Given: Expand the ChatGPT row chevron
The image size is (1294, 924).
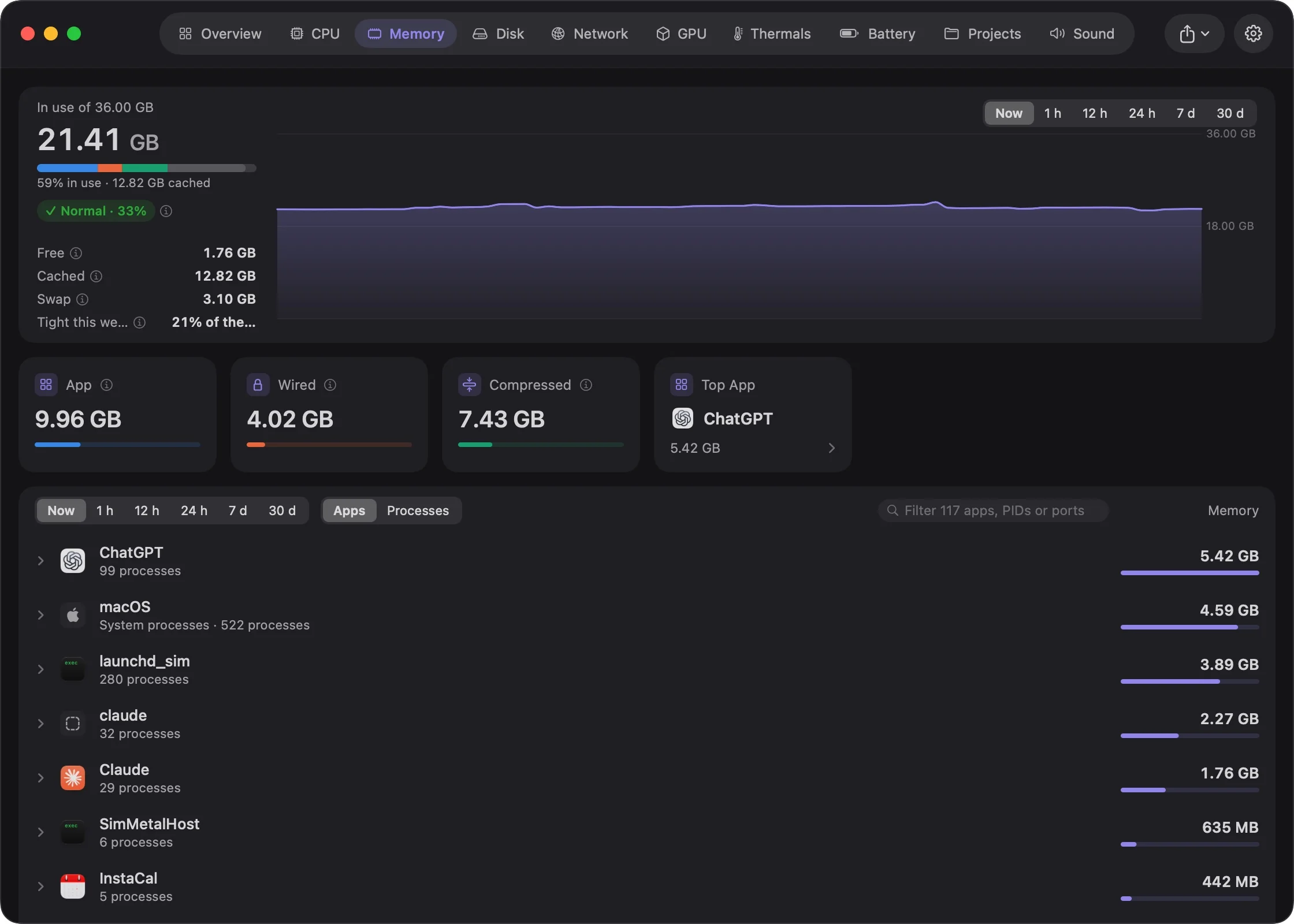Looking at the screenshot, I should click(x=40, y=561).
